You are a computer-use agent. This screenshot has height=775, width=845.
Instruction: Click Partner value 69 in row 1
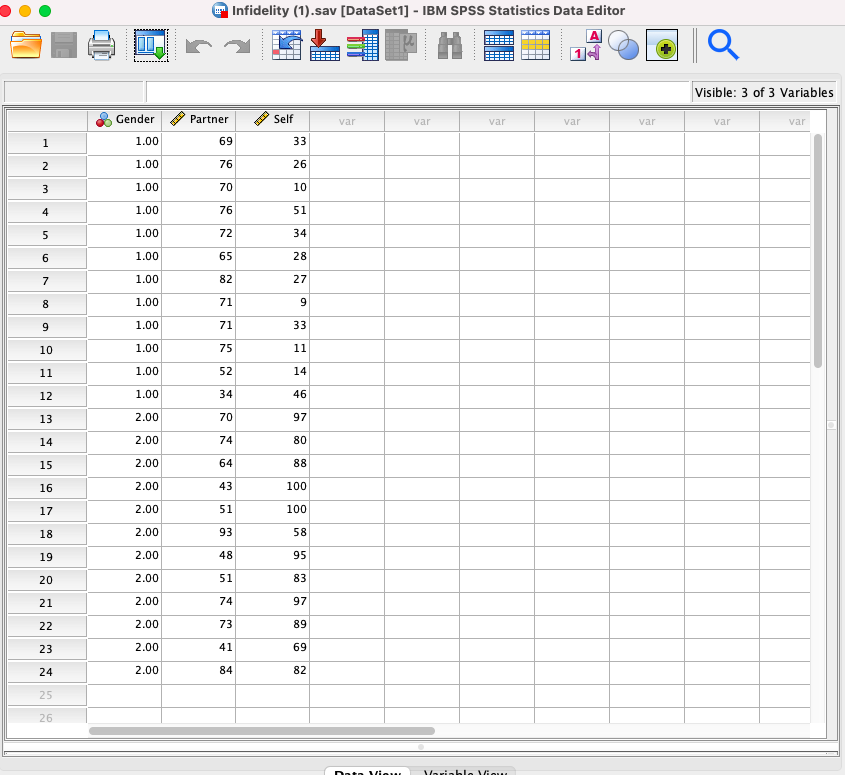tap(199, 142)
